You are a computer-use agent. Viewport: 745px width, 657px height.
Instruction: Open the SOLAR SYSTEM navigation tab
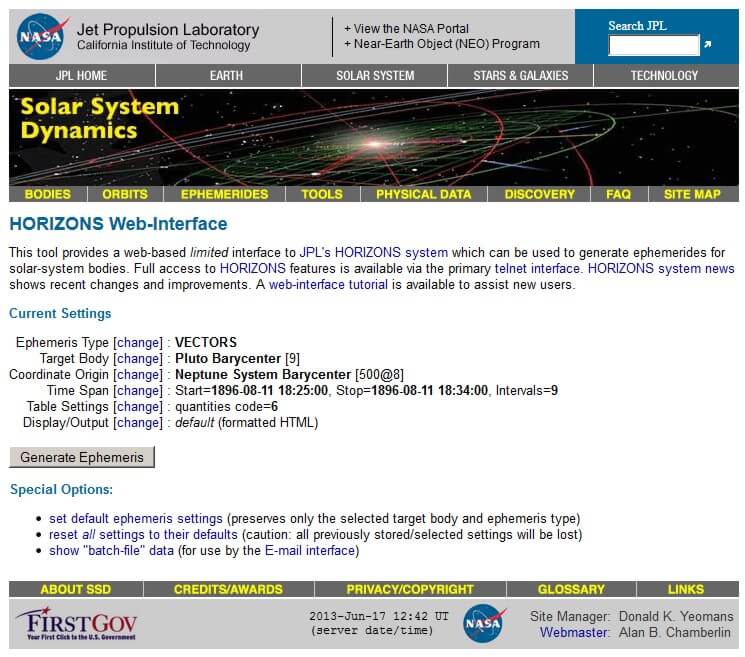(375, 76)
